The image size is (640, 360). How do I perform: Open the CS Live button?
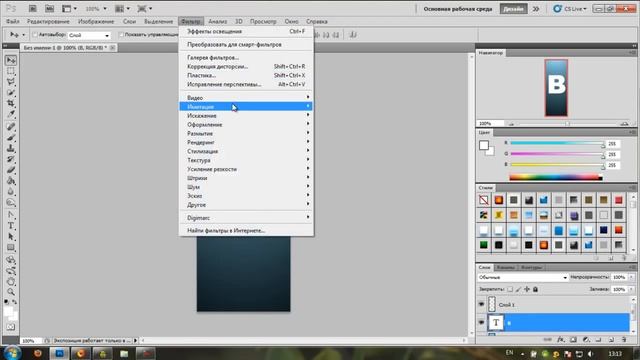(570, 9)
